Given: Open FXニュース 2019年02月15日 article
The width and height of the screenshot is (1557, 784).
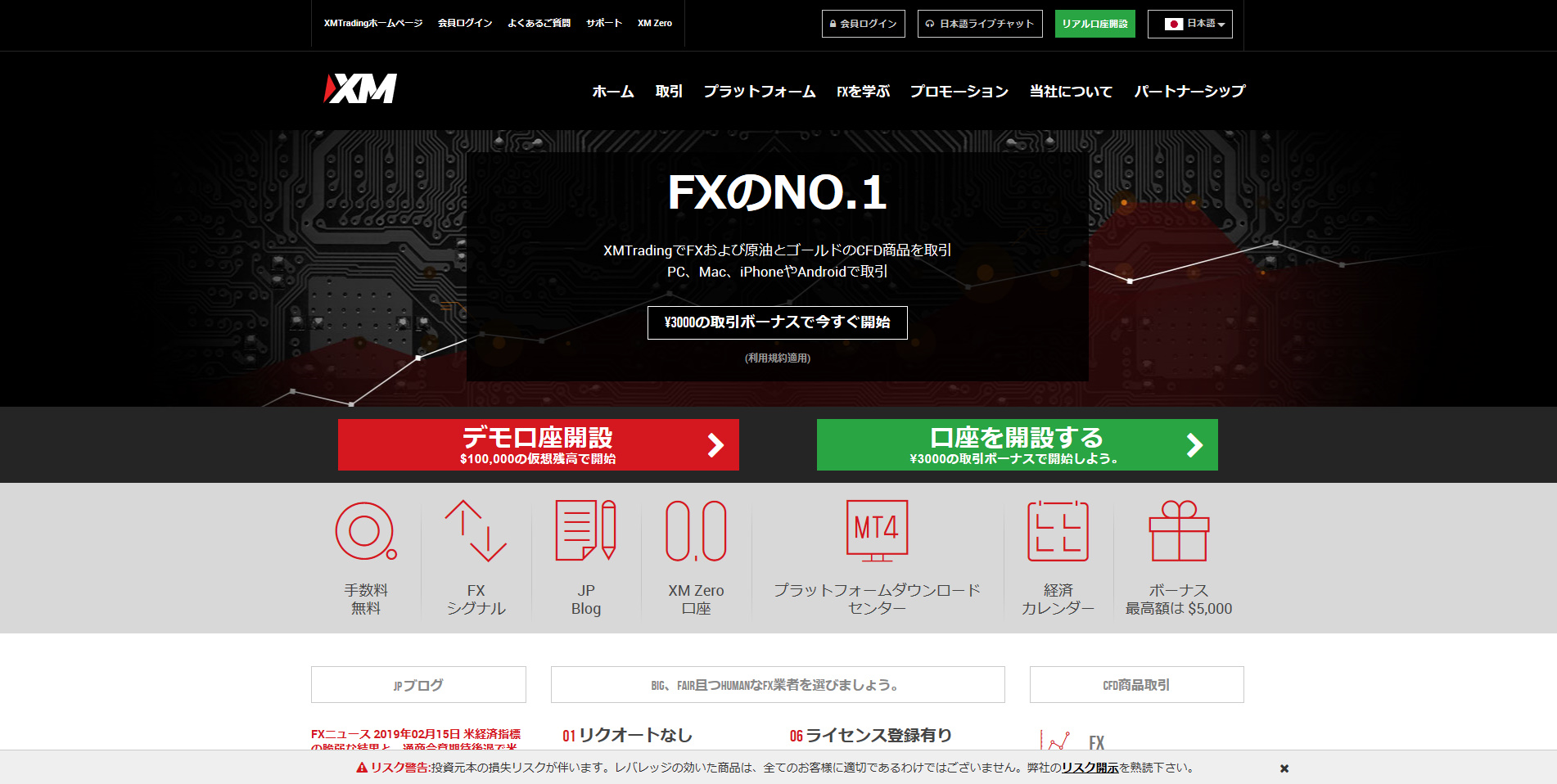Looking at the screenshot, I should pyautogui.click(x=416, y=740).
